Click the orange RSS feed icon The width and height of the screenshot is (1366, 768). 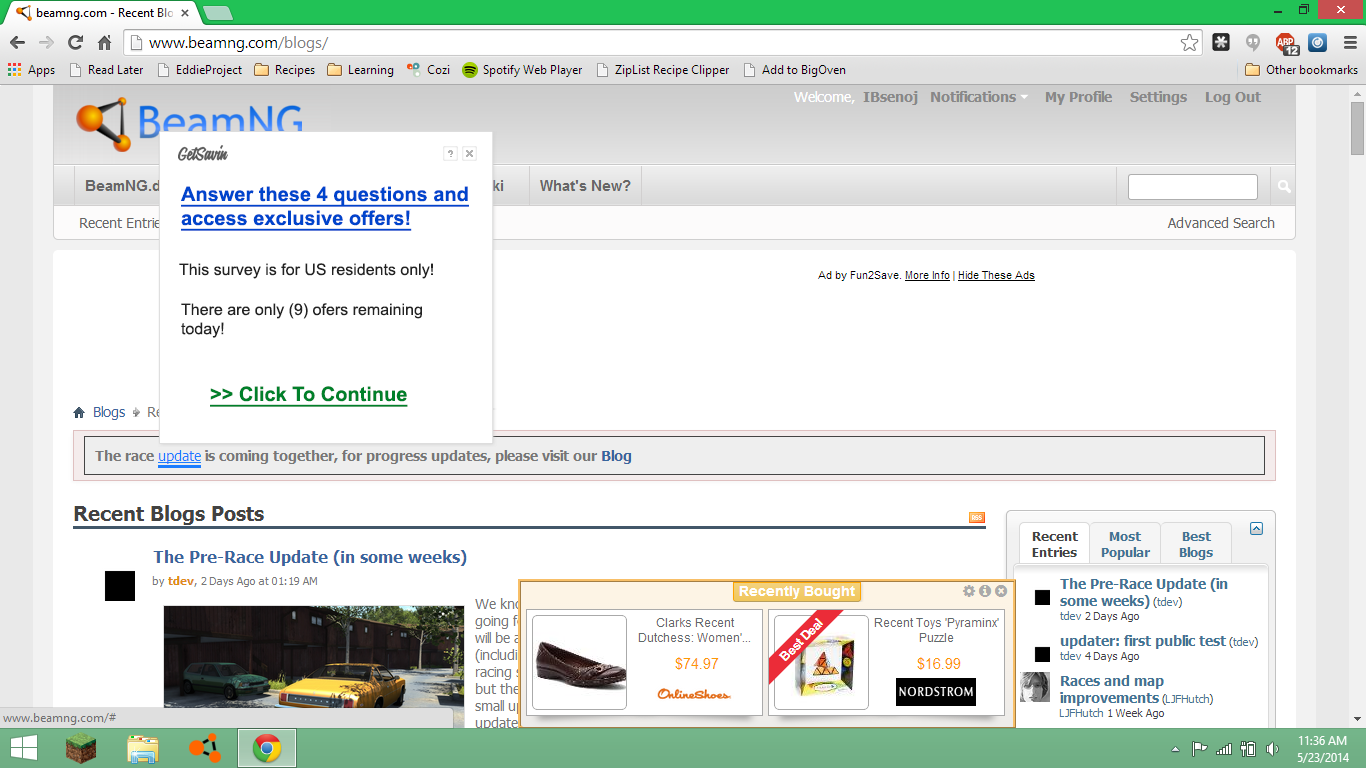pyautogui.click(x=977, y=517)
